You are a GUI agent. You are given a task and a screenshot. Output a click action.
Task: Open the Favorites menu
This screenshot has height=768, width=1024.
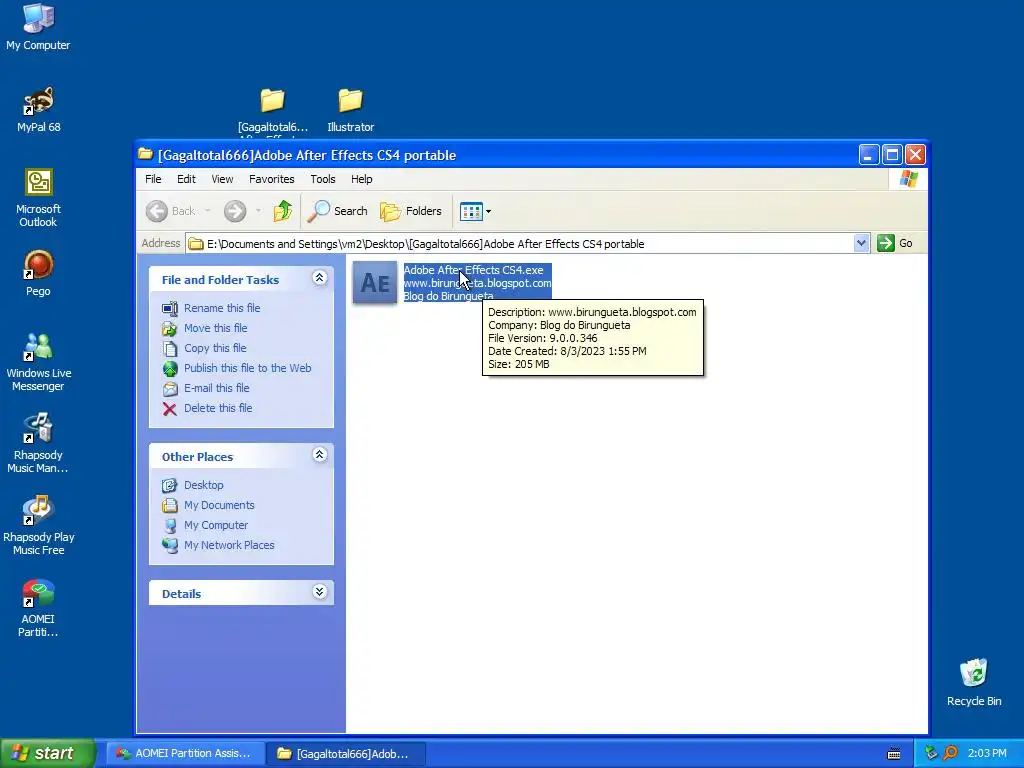click(x=272, y=179)
